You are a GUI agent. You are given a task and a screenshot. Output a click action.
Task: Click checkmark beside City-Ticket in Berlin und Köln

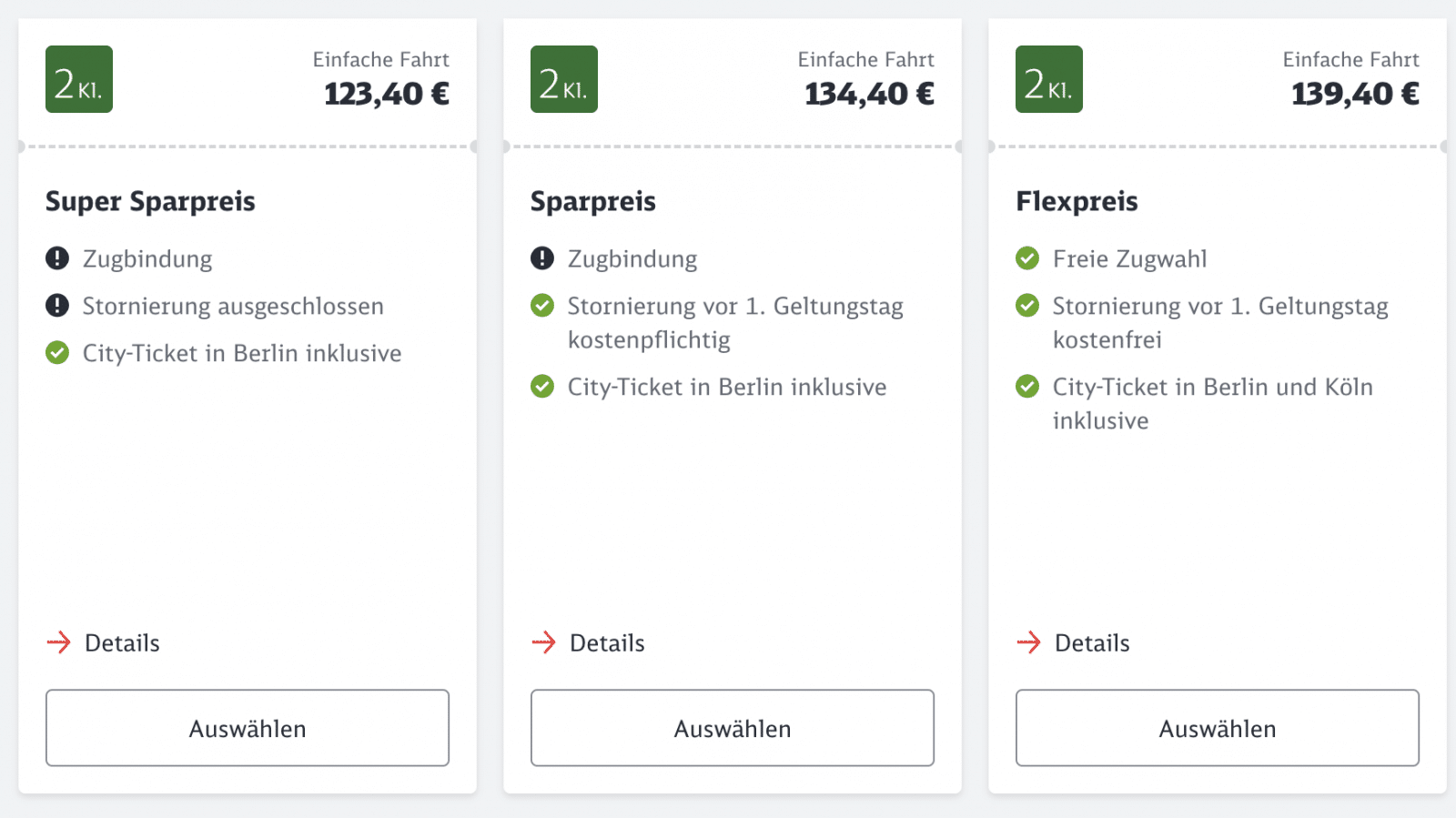click(x=1027, y=387)
